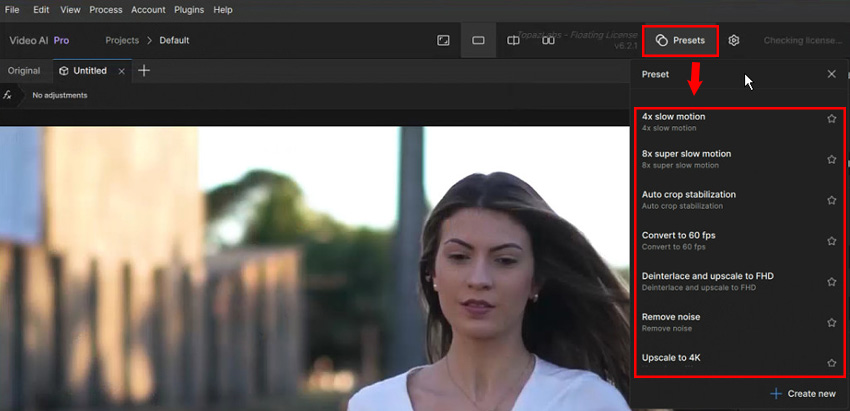Screen dimensions: 850x411
Task: Select the Auto crop stabilization preset
Action: point(689,195)
